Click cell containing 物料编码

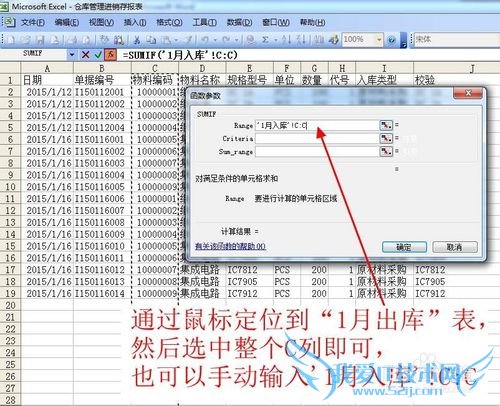tap(155, 80)
